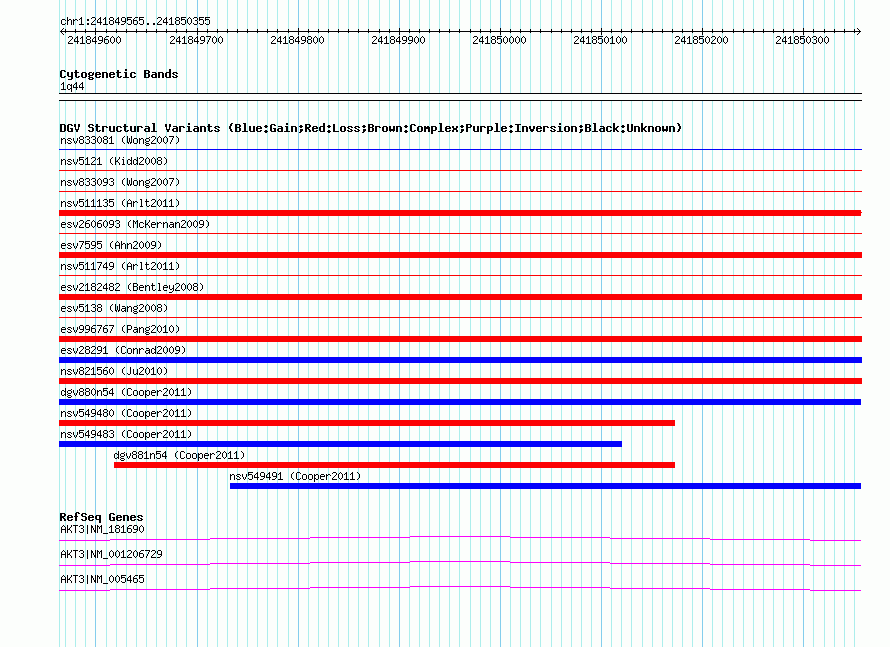Screen dimensions: 890x647
Task: Click the nsv549491 (Cooper2011) text label
Action: pos(295,476)
